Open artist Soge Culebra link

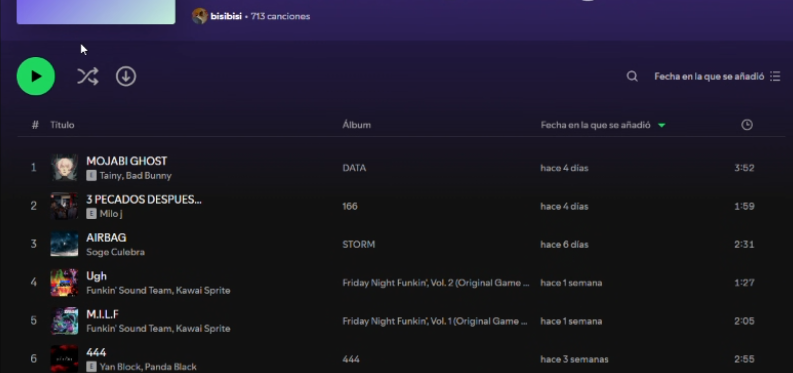tap(115, 252)
